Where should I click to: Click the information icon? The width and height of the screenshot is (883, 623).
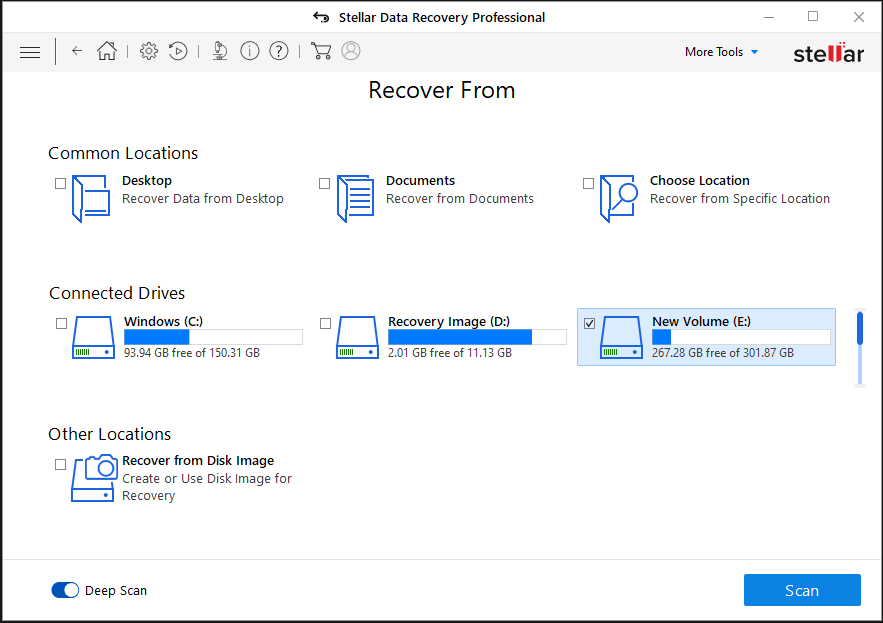(249, 51)
